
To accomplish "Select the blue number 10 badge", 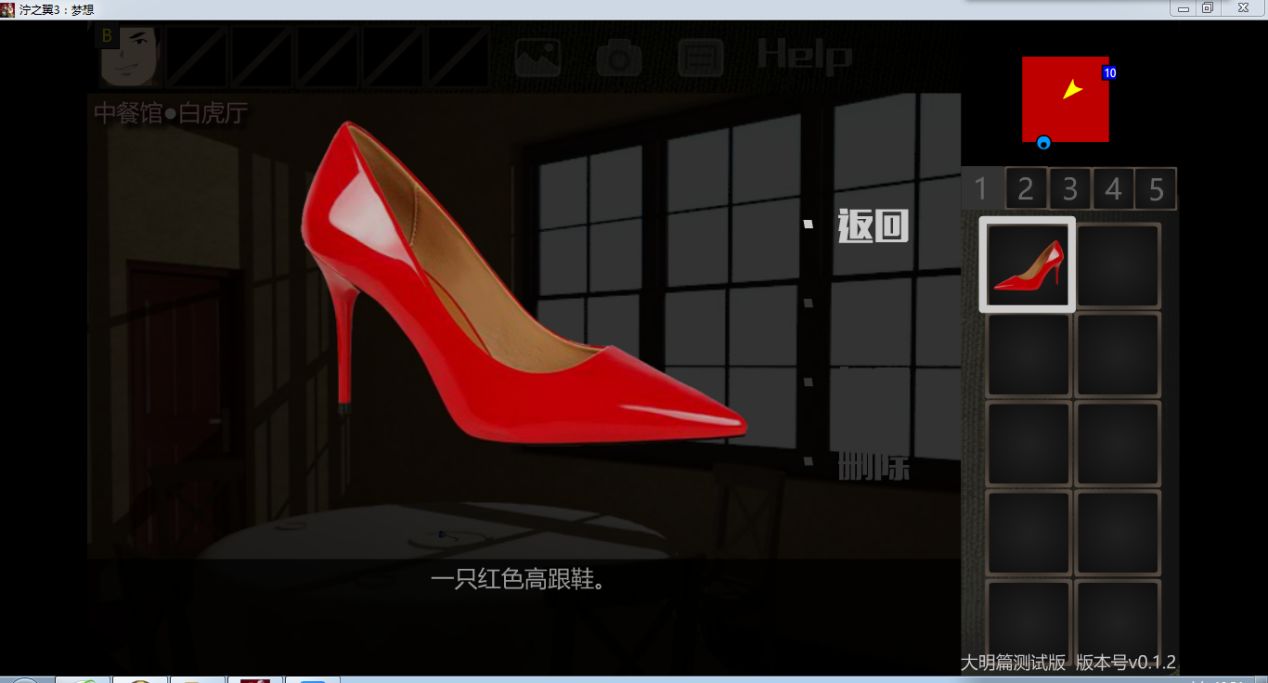I will [1110, 73].
